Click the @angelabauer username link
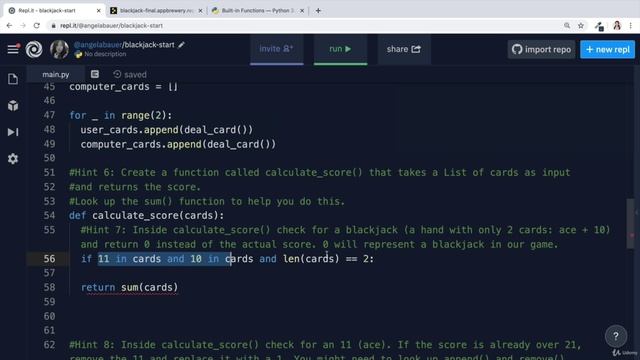 (x=98, y=44)
